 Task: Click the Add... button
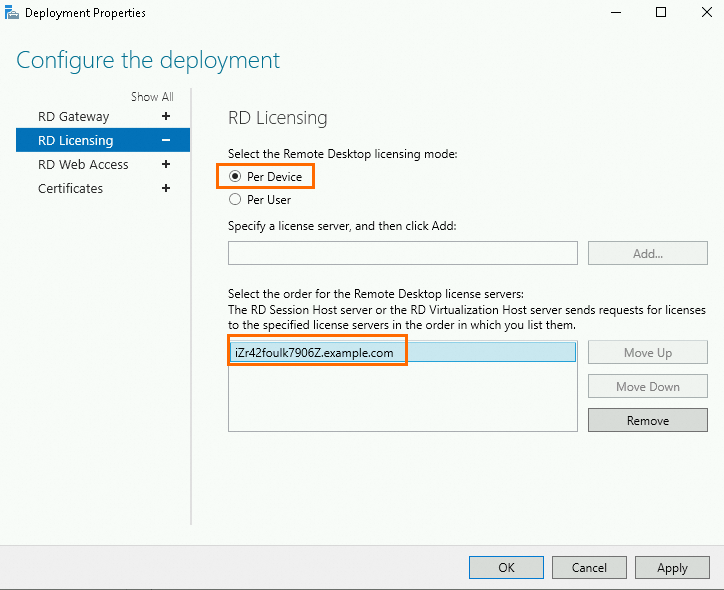point(647,253)
